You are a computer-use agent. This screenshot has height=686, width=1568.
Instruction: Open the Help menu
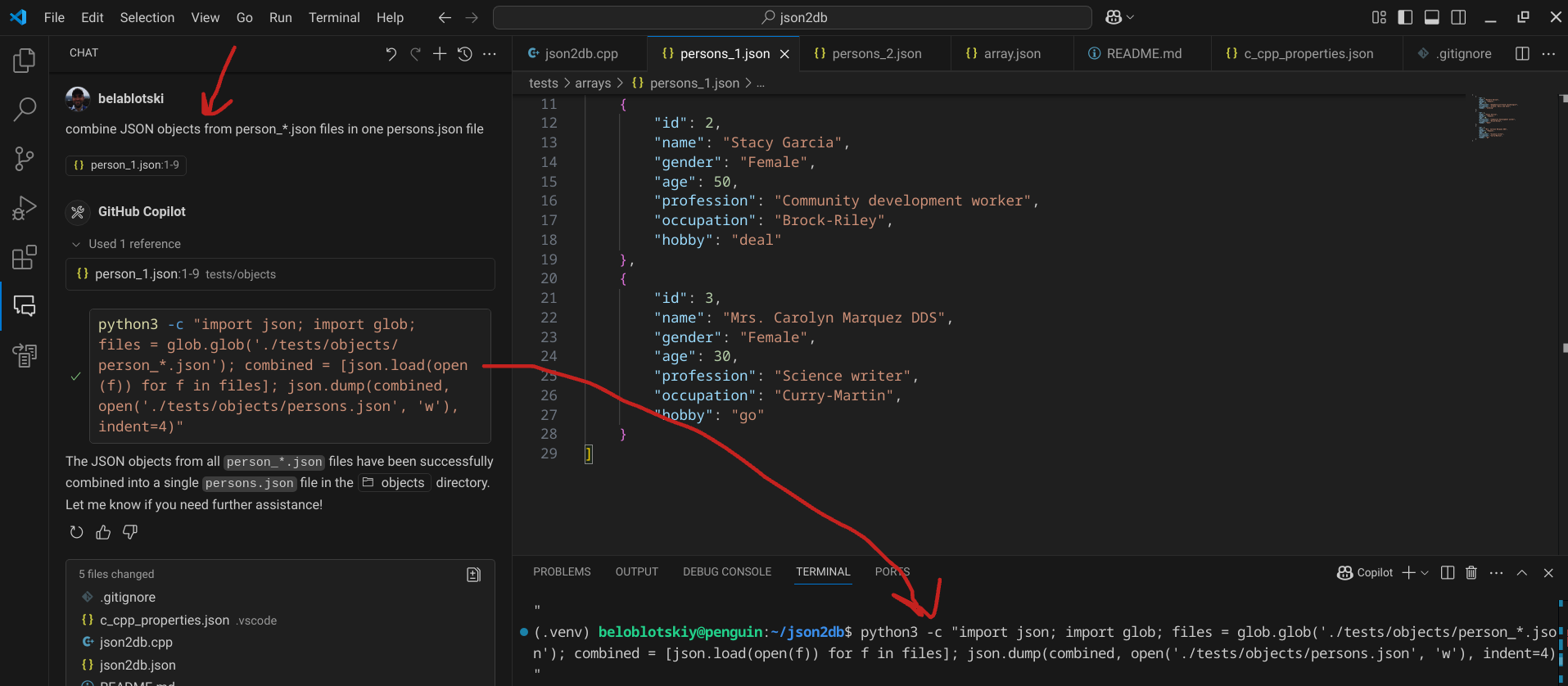[x=390, y=17]
